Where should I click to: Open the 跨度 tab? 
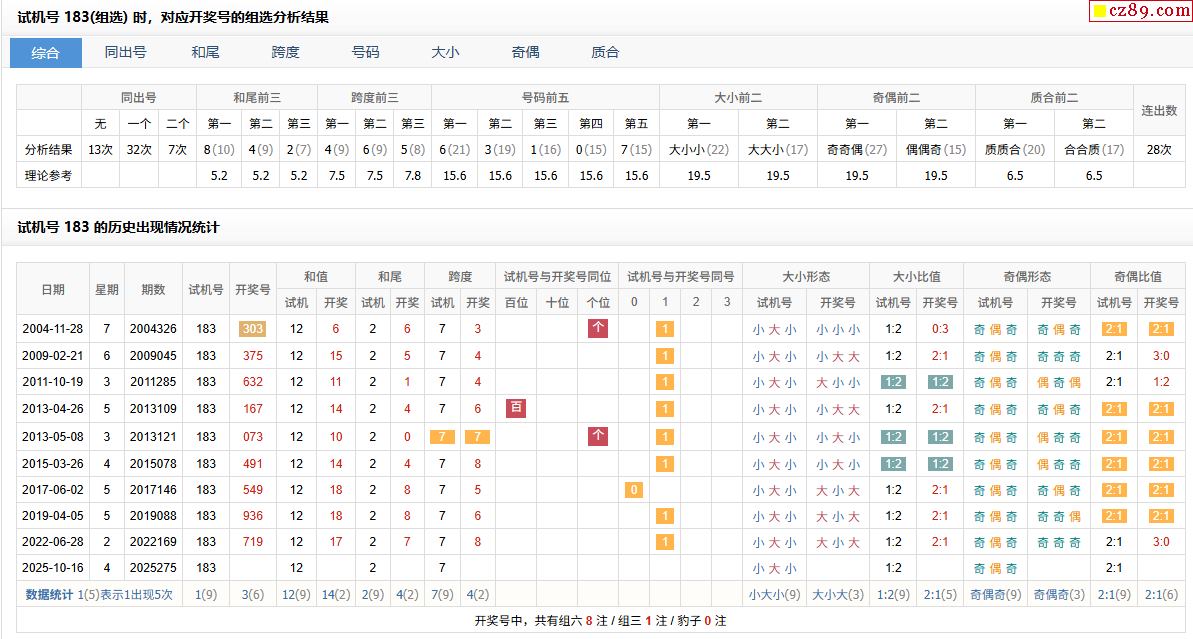click(285, 52)
